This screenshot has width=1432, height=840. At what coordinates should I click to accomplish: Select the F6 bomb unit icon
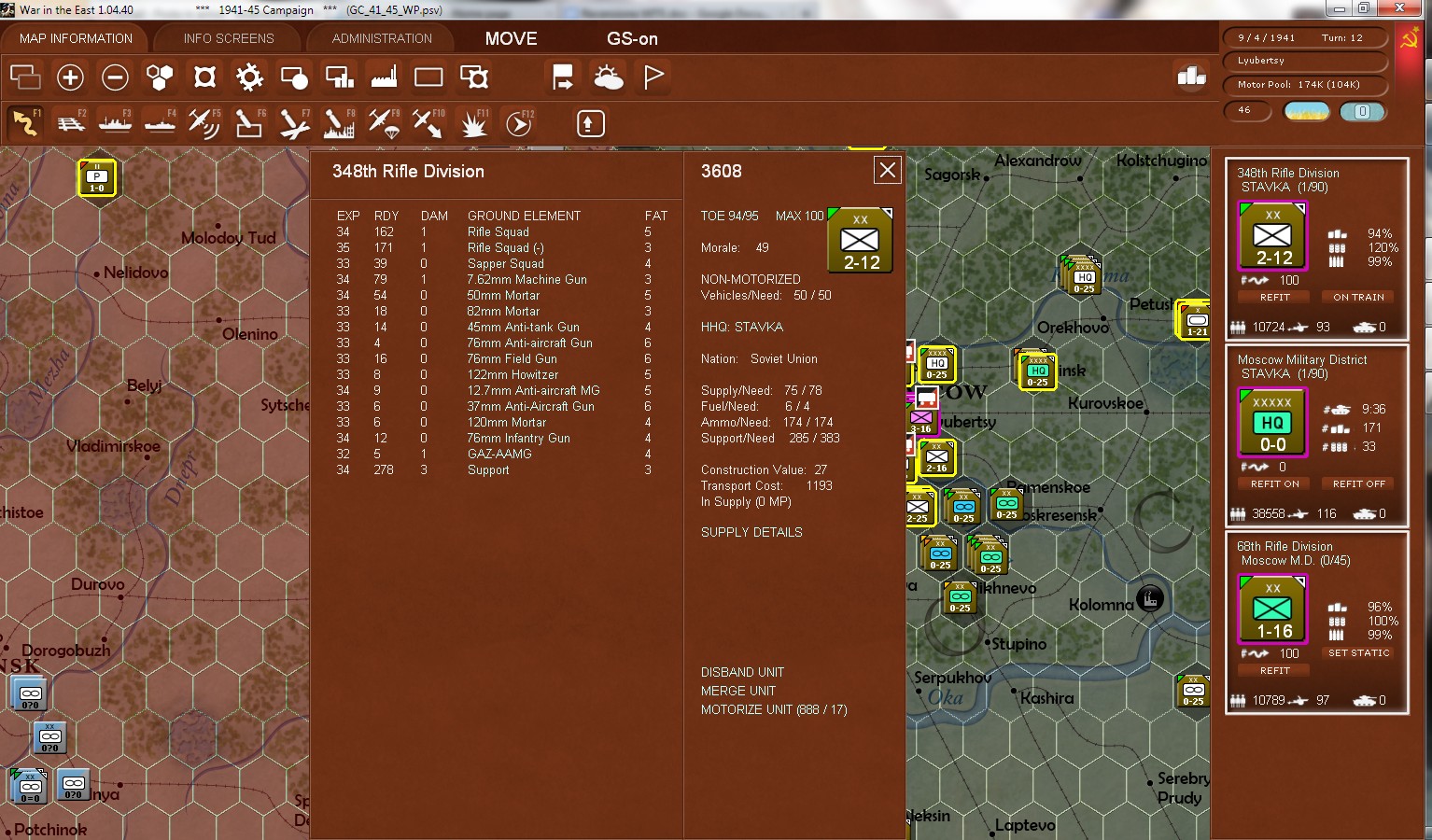point(249,123)
